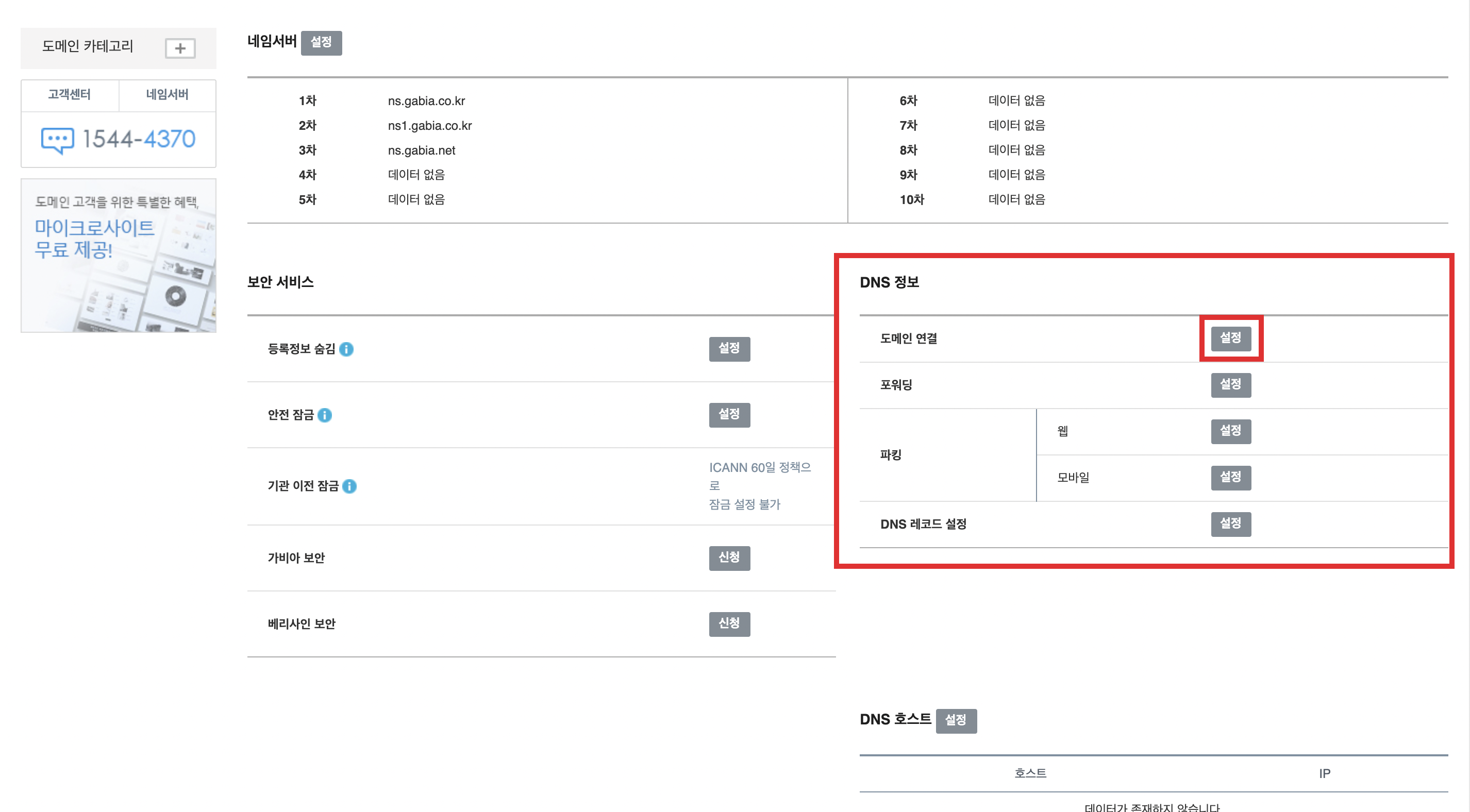Click info icon next to 등록정보 숨김
1470x812 pixels.
[346, 349]
